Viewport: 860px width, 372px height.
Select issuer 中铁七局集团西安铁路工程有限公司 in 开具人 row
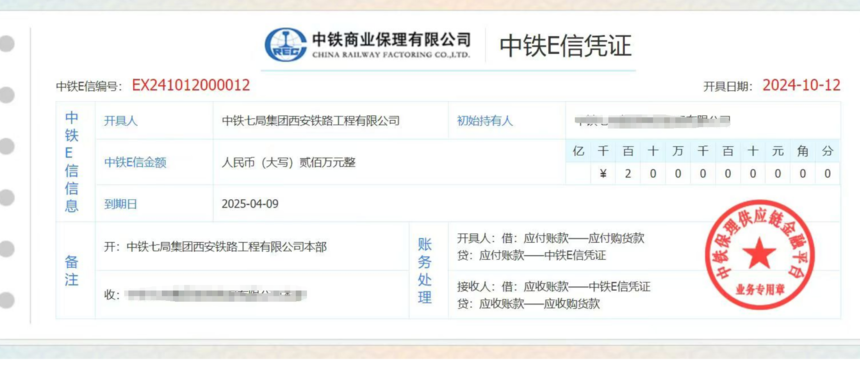click(310, 121)
